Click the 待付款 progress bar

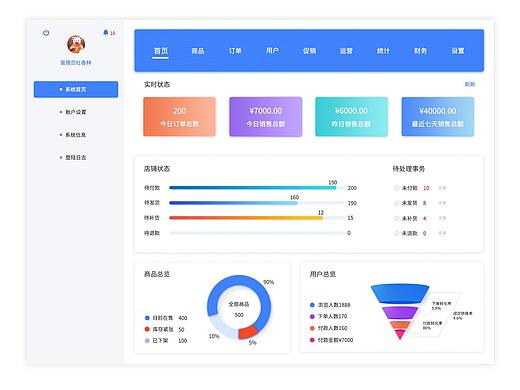[257, 188]
